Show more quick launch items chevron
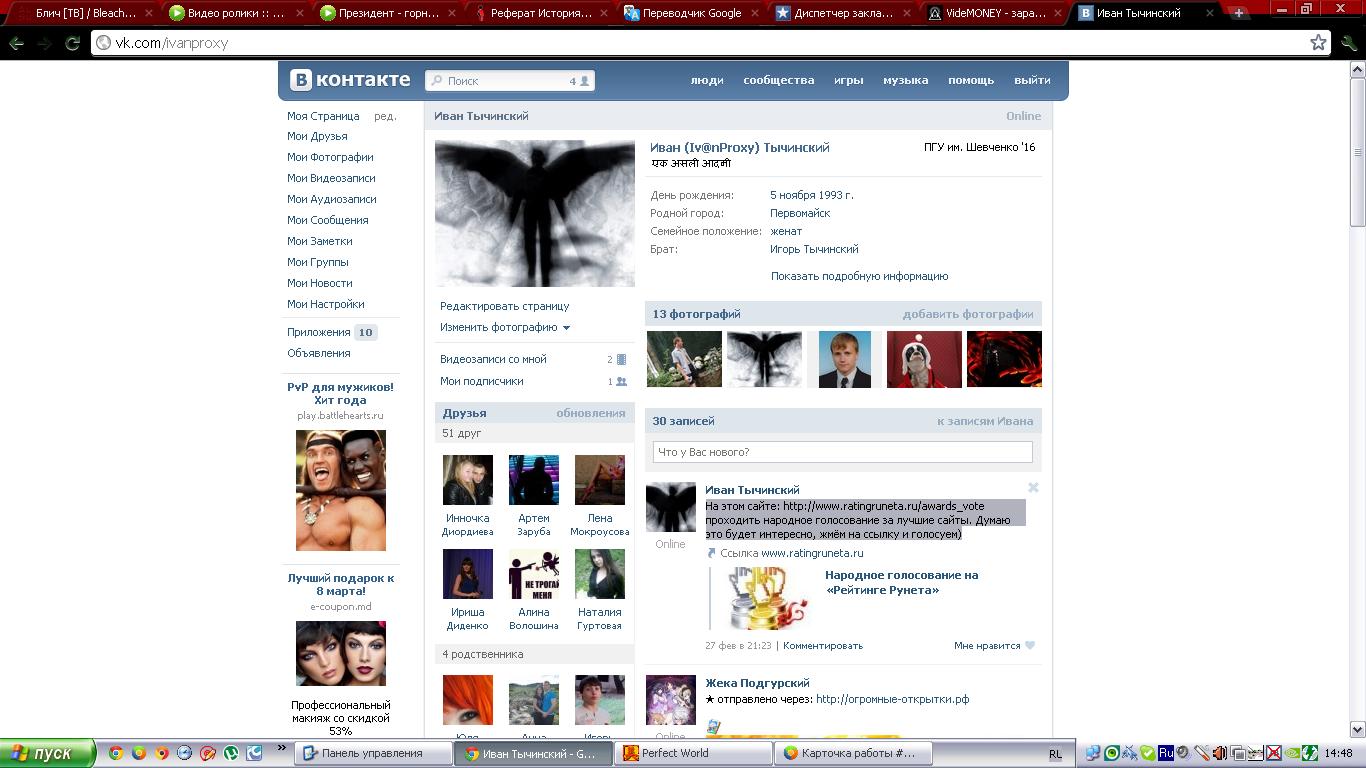This screenshot has width=1366, height=768. (282, 748)
